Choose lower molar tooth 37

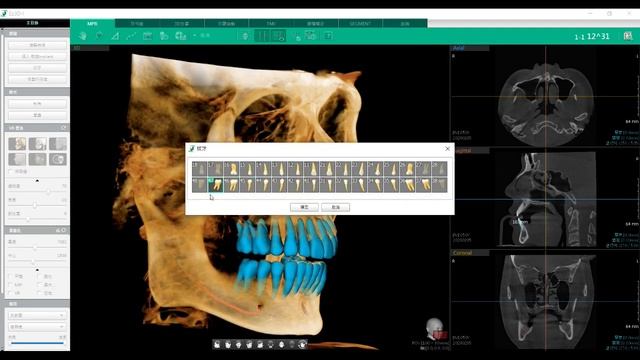423,184
